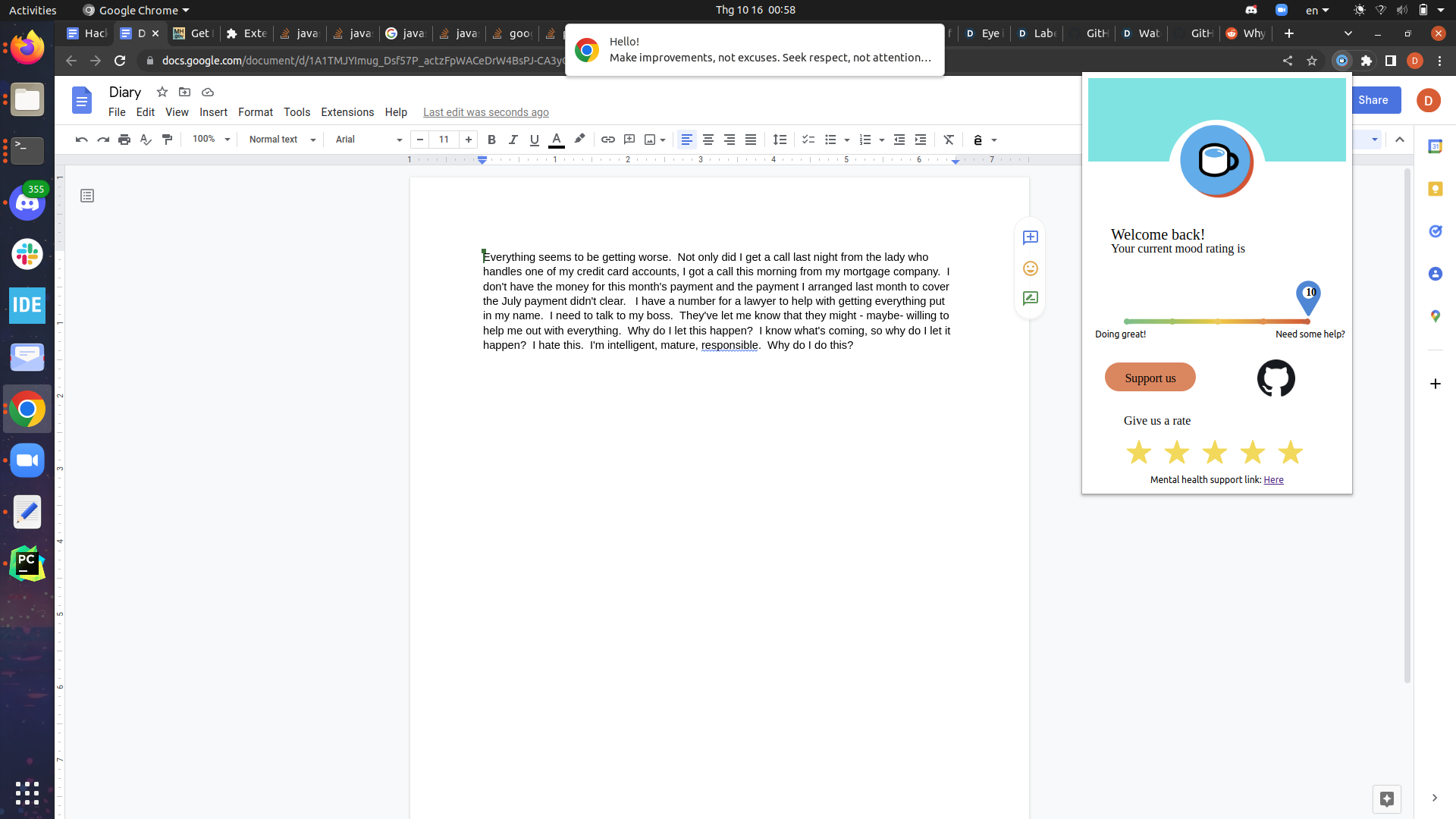Open the Arial font dropdown
Viewport: 1456px width, 819px height.
368,140
